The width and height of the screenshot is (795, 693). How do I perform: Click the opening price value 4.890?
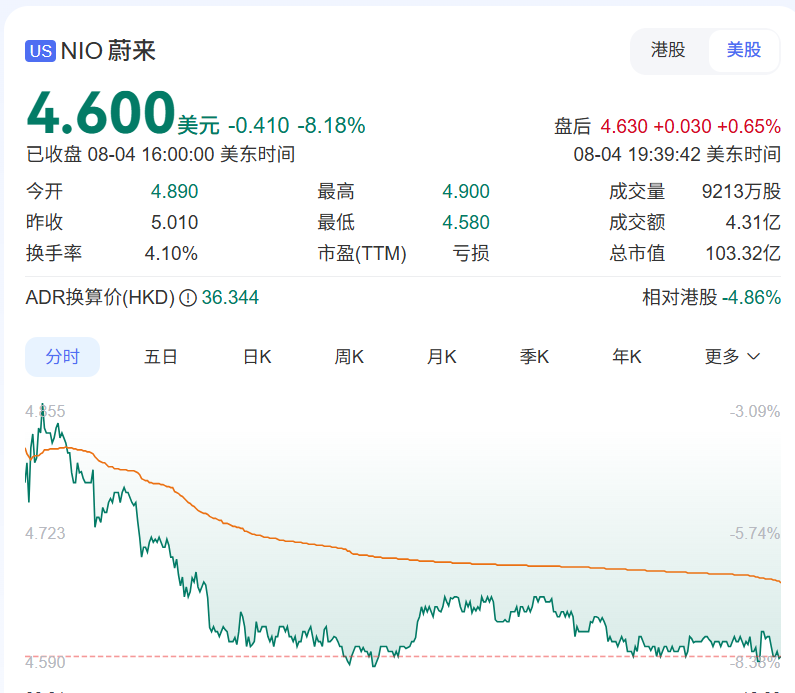click(x=174, y=192)
